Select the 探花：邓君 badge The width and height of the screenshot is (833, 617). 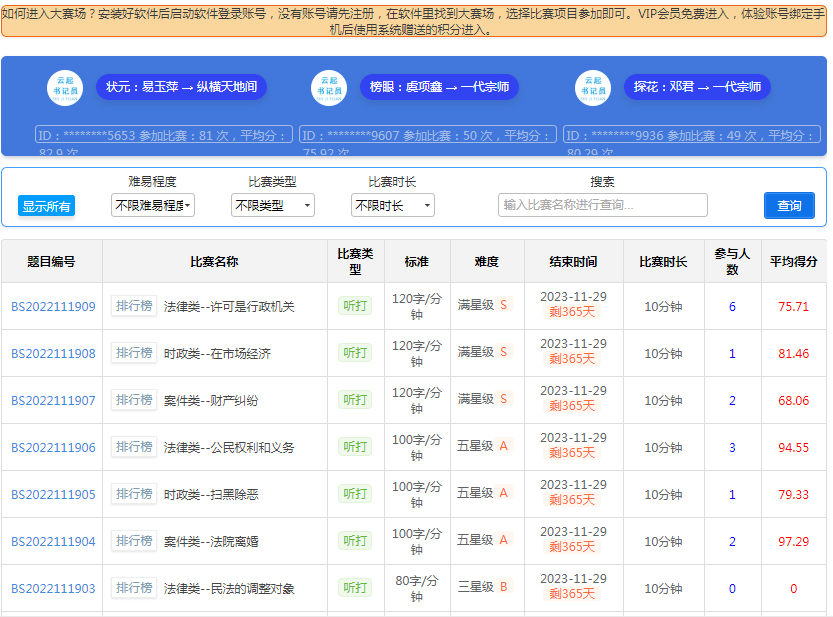698,87
